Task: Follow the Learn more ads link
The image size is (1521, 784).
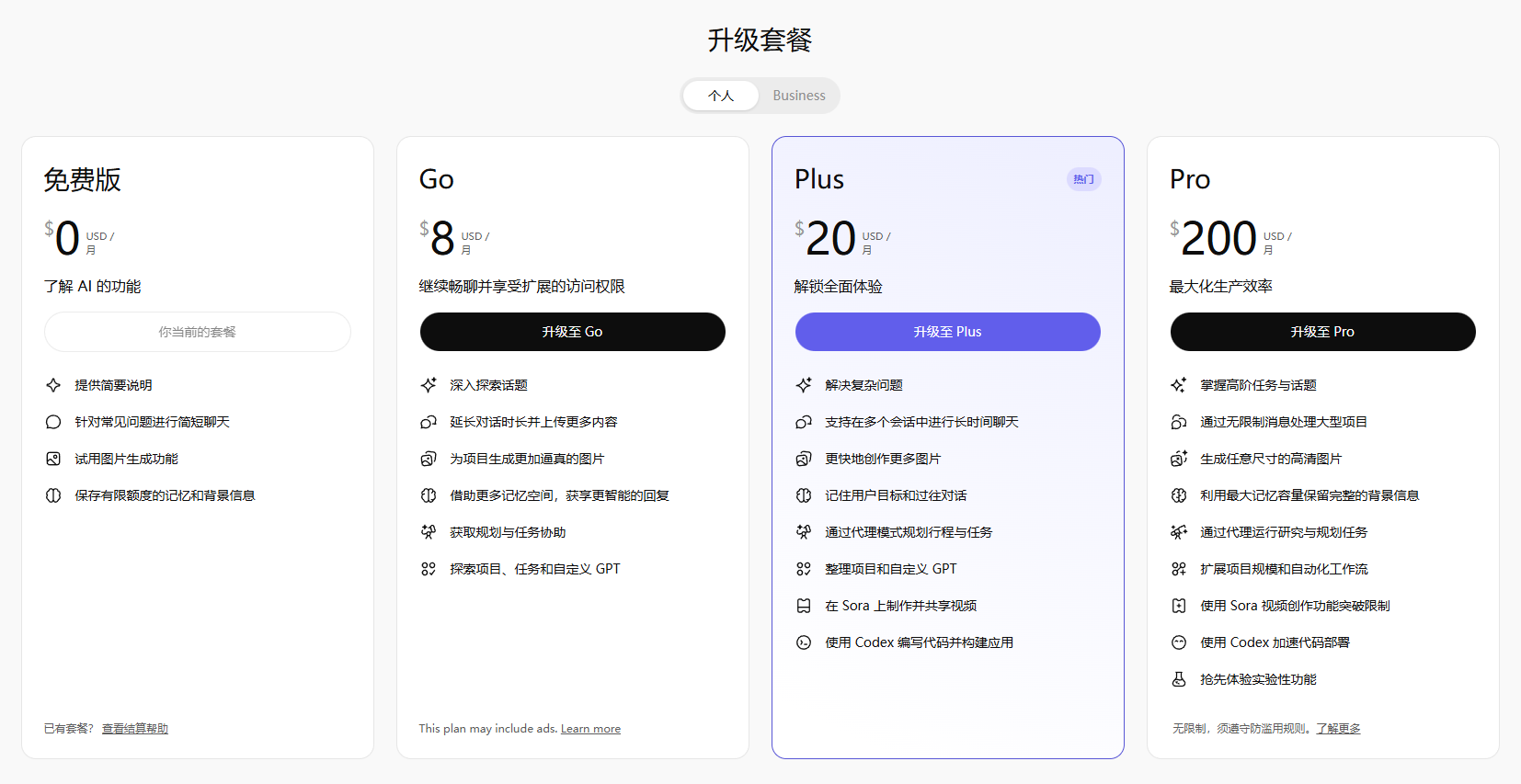Action: point(590,729)
